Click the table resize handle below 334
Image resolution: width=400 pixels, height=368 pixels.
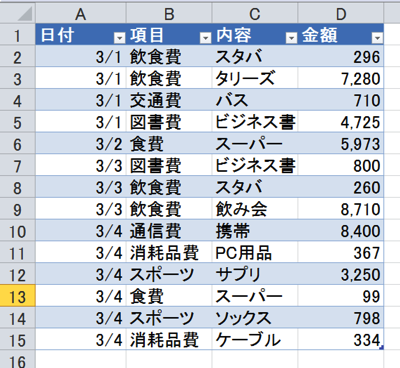pyautogui.click(x=382, y=348)
